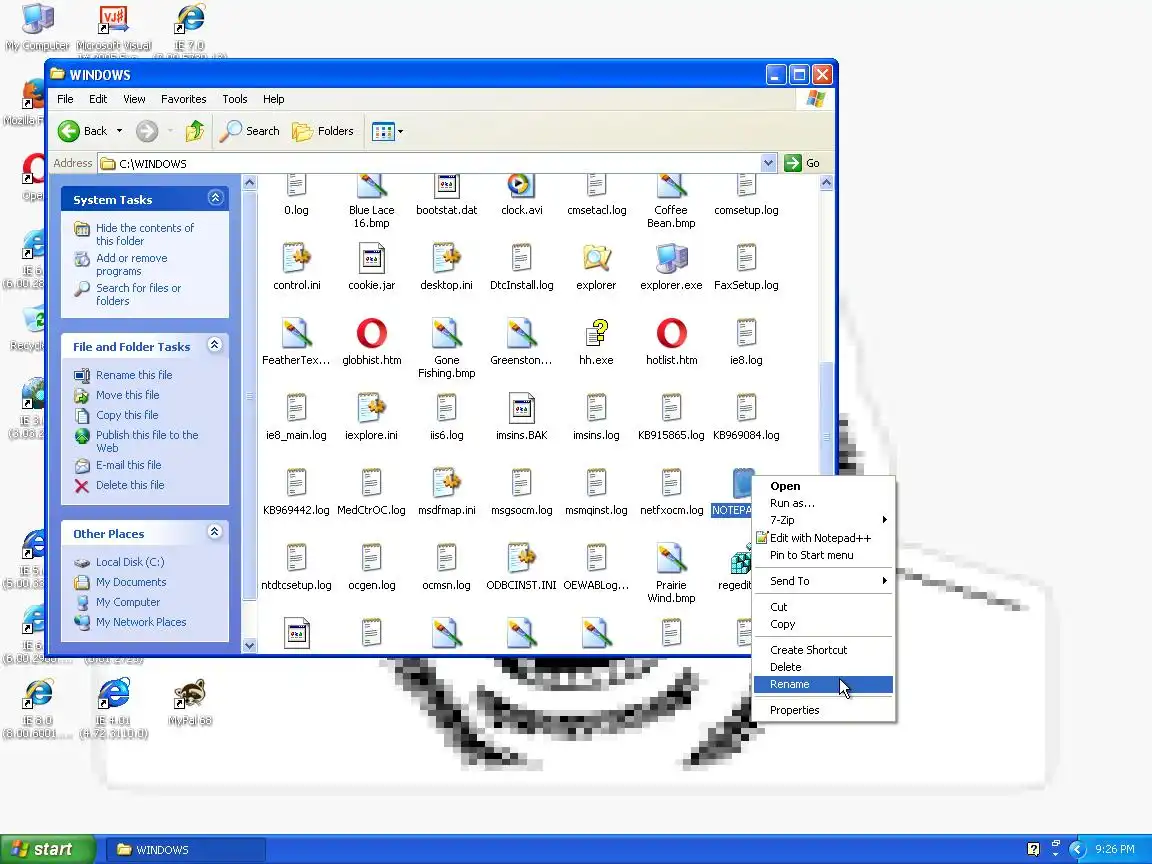Click Copy this file link
This screenshot has width=1152, height=864.
[126, 415]
